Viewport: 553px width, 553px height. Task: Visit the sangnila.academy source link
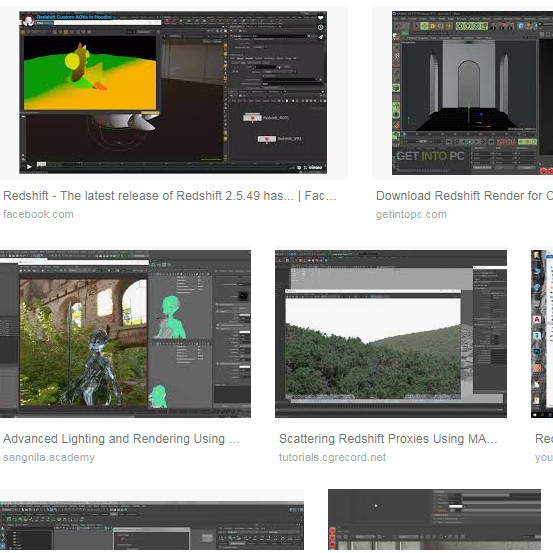49,457
